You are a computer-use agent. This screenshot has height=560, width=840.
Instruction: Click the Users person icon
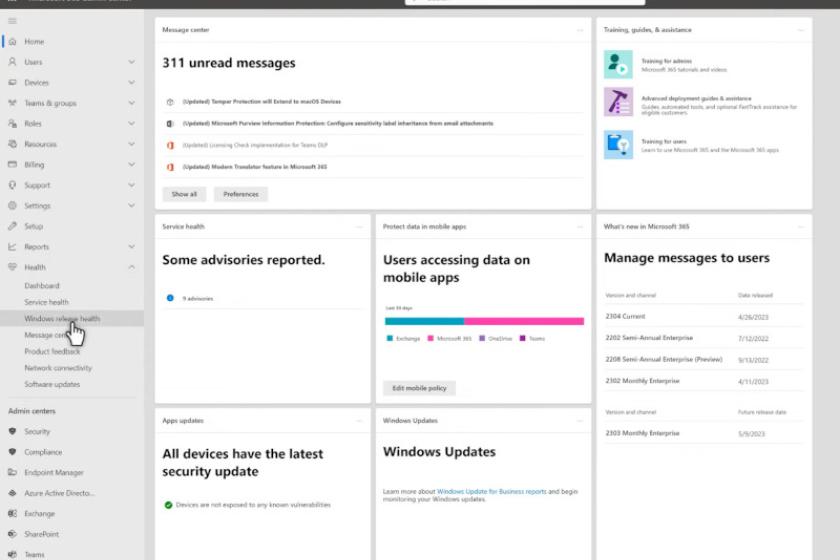point(12,62)
